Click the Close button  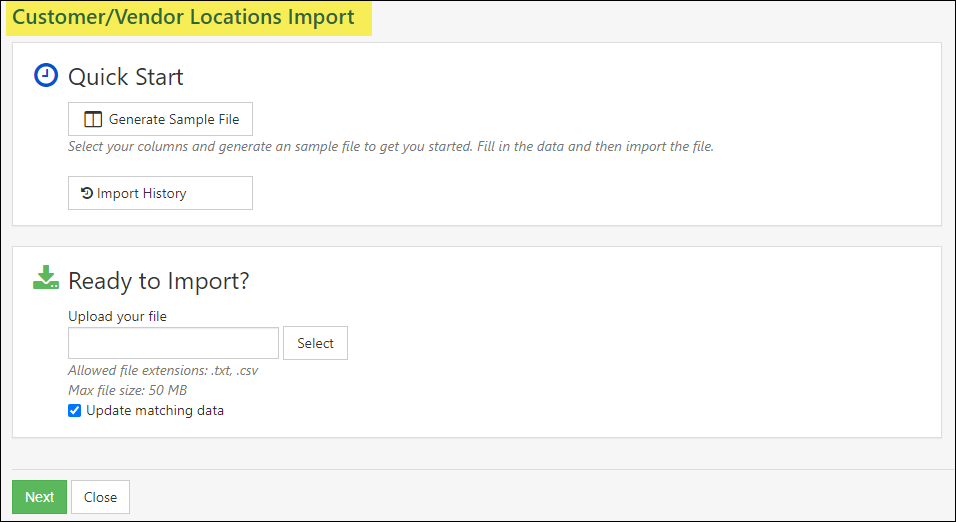[x=100, y=497]
